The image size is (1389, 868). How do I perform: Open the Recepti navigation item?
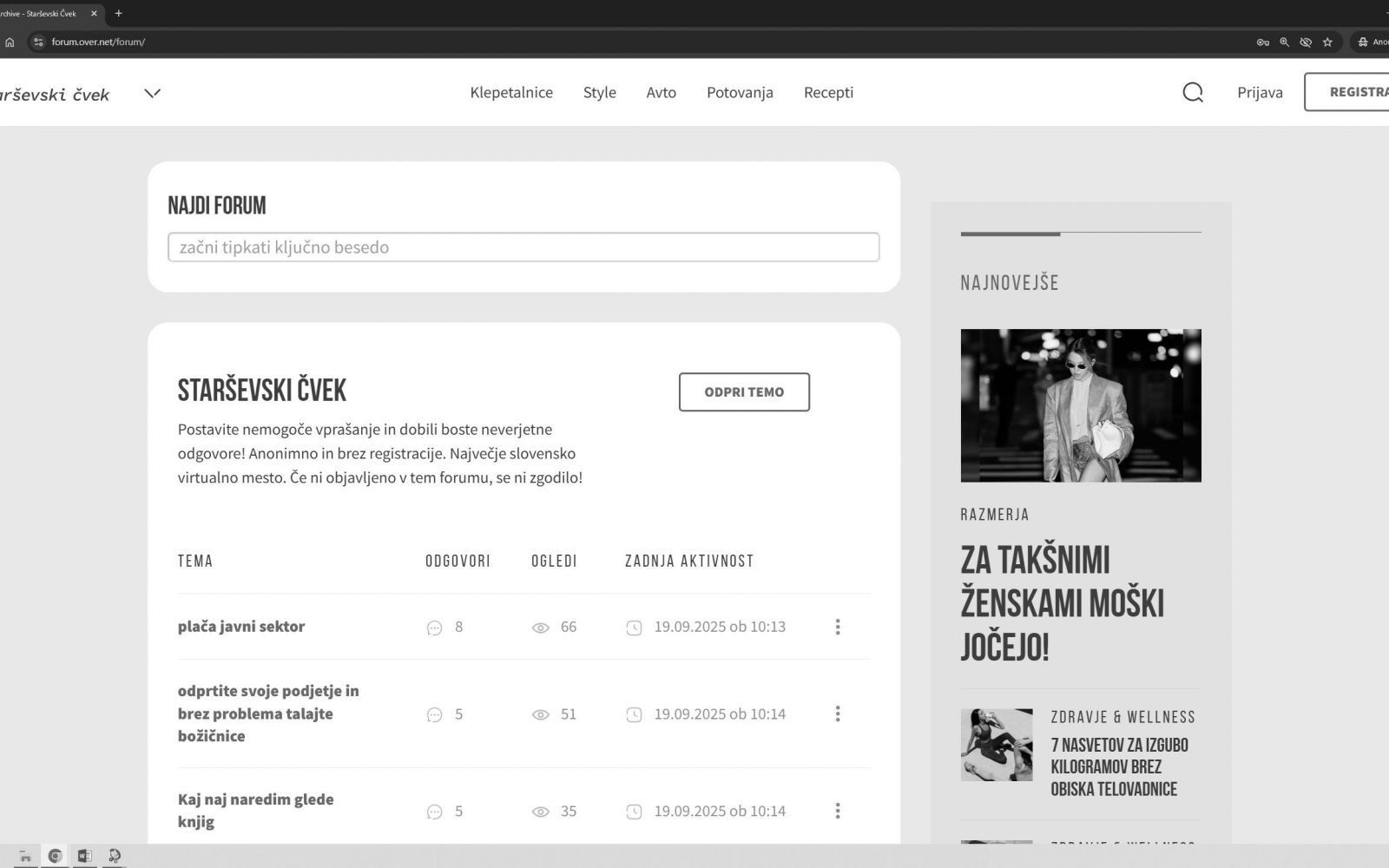(828, 92)
